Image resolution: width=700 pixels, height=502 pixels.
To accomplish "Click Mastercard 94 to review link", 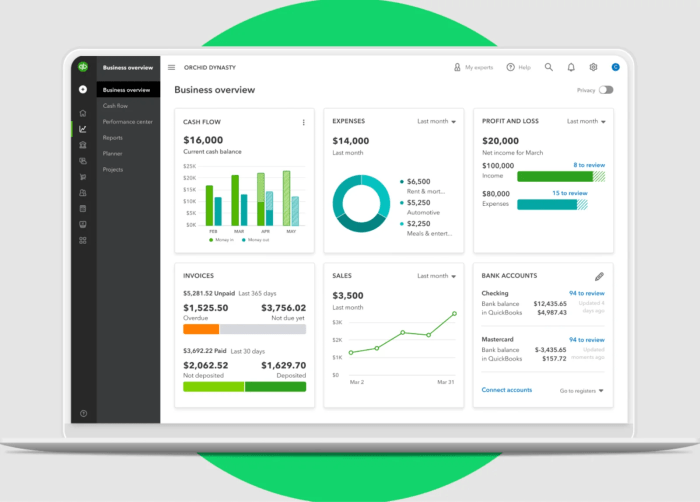I will tap(587, 340).
